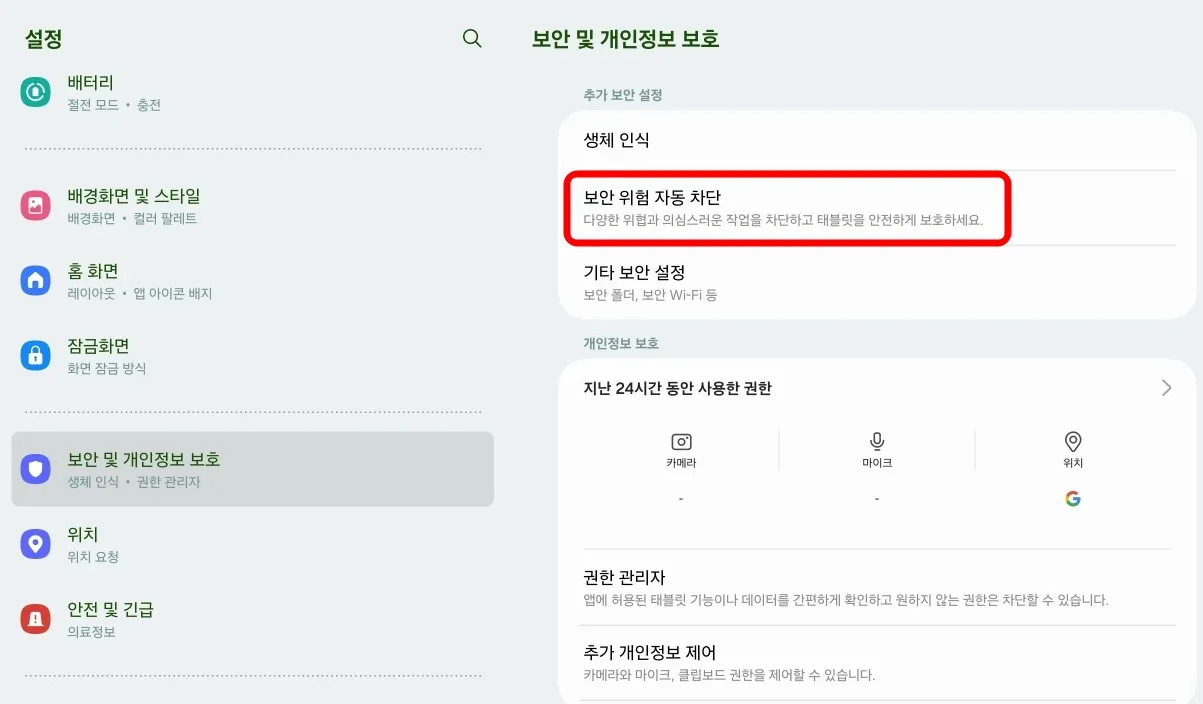Click the 위치 location pin icon
Screen dimensions: 1203x704
point(35,544)
